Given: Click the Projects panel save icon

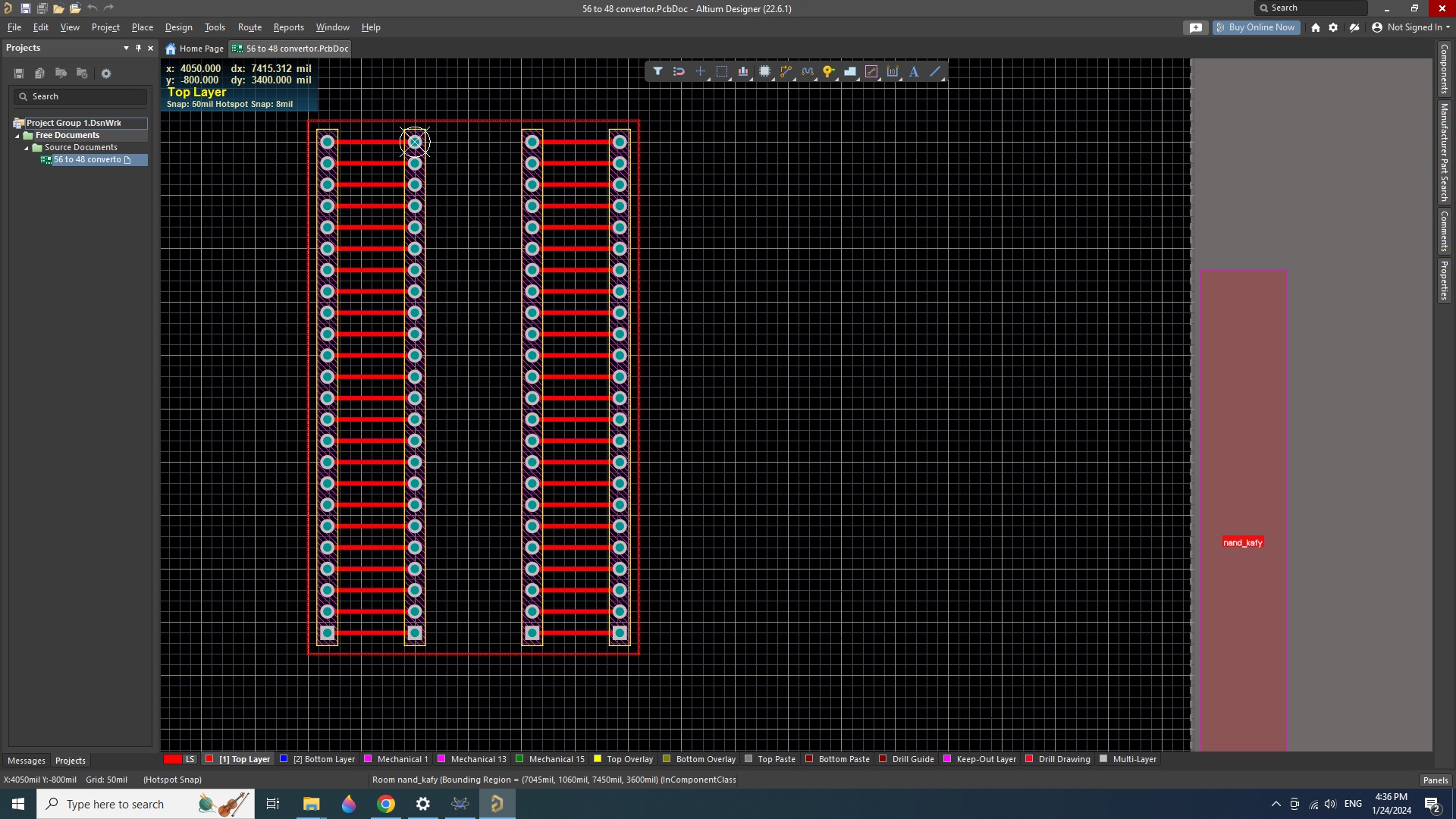Looking at the screenshot, I should pos(19,74).
